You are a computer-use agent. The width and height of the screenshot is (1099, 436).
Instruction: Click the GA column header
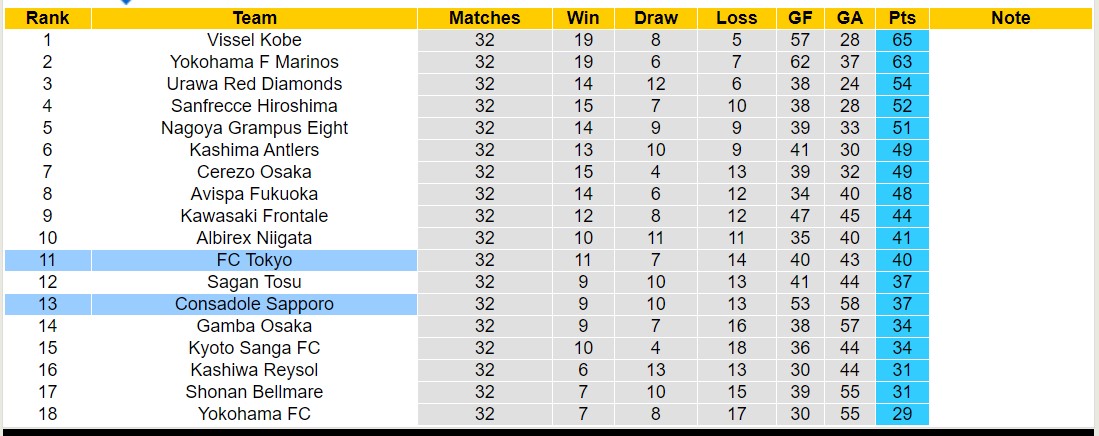(x=849, y=18)
